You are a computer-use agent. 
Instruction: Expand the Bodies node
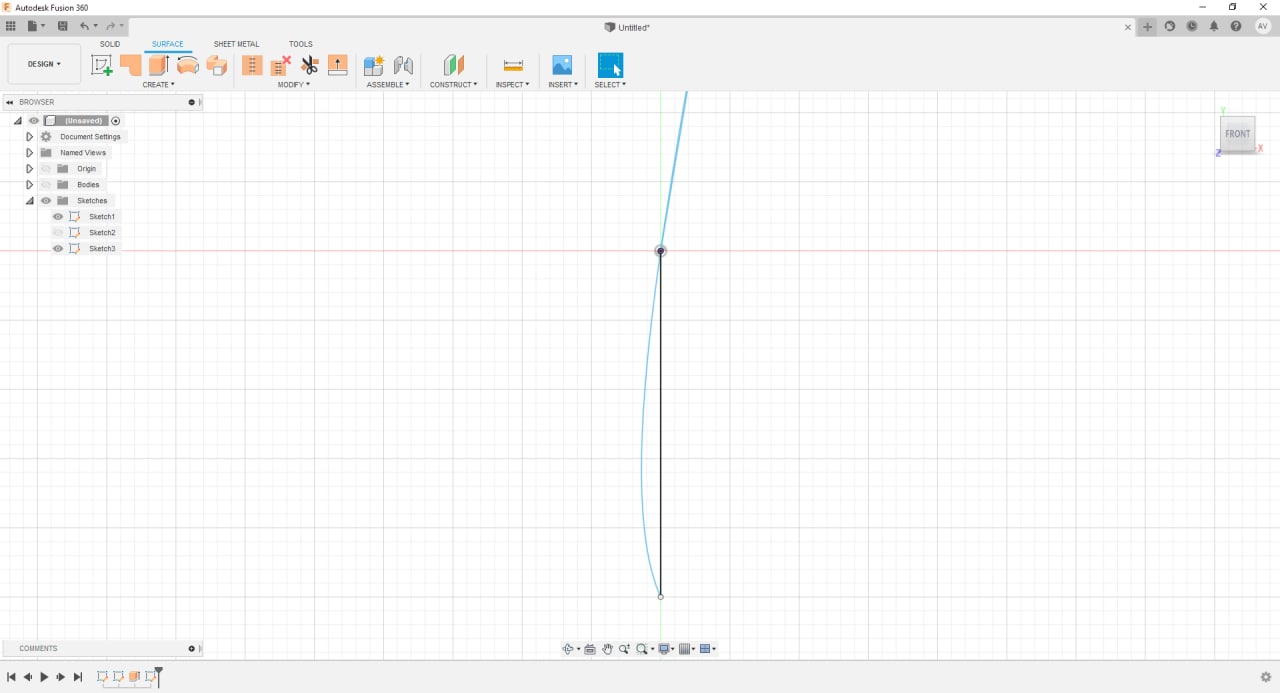click(30, 185)
